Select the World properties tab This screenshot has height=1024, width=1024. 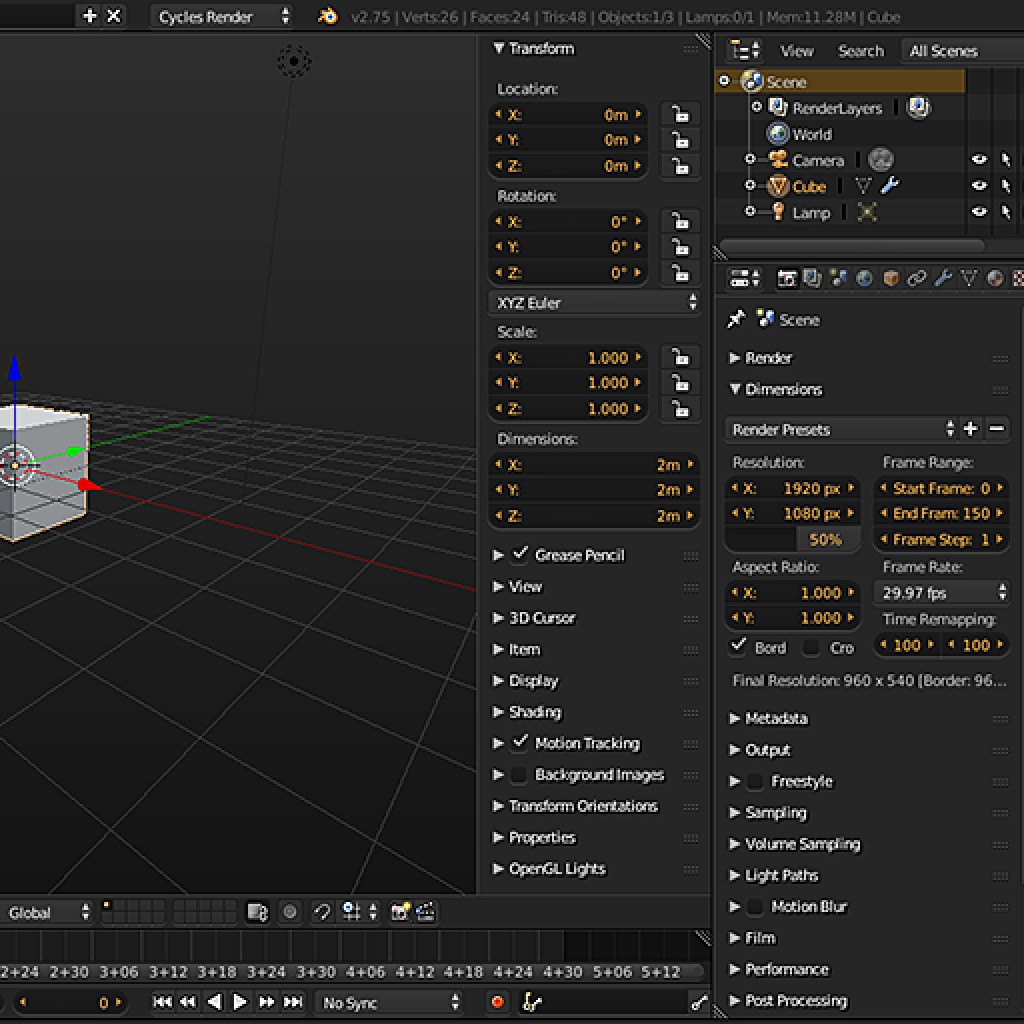tap(866, 279)
